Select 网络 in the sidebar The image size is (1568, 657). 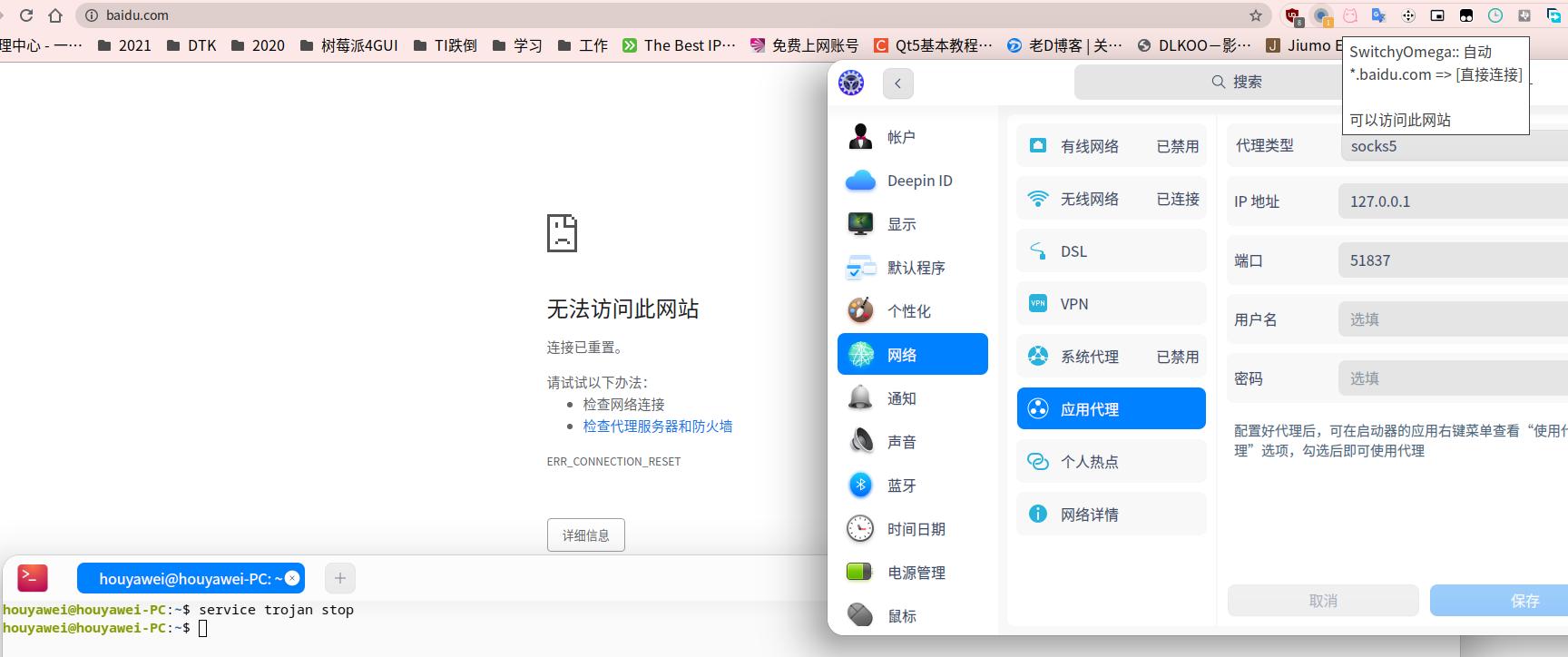coord(913,354)
